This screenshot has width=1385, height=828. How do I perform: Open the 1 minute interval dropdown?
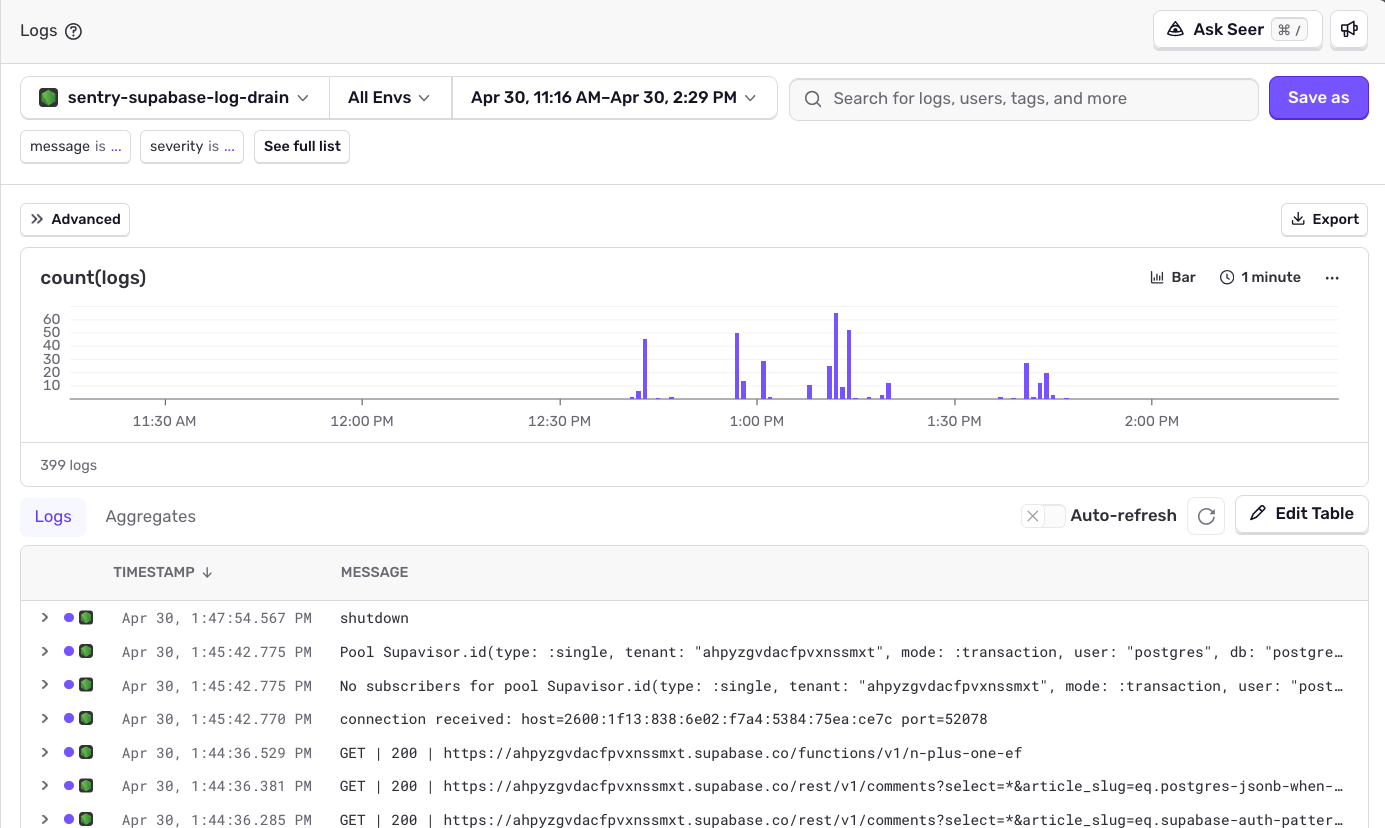pos(1260,277)
